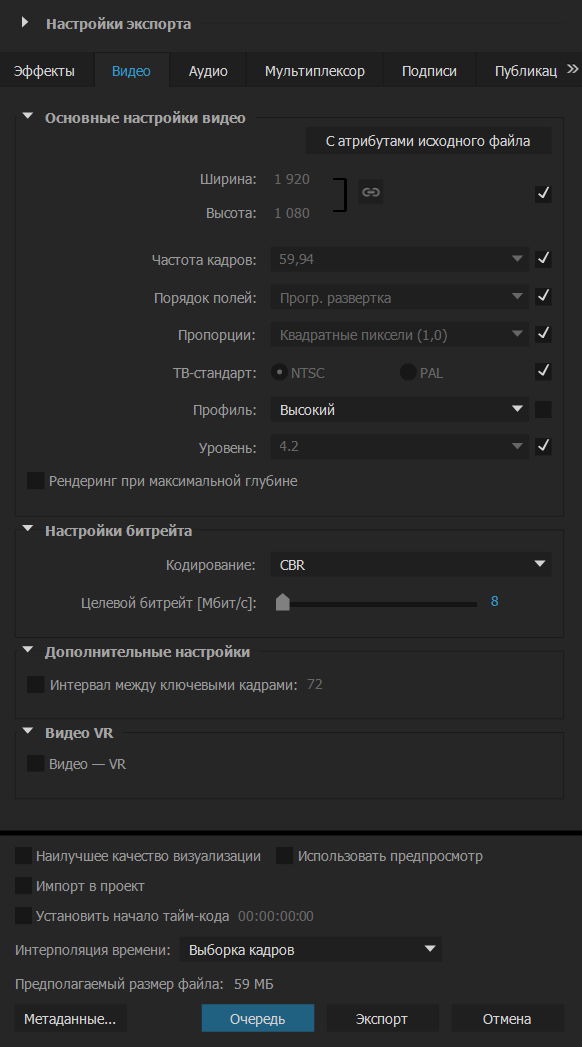Show more tabs with the double-chevron icon
Screen dimensions: 582x1047
coord(572,69)
